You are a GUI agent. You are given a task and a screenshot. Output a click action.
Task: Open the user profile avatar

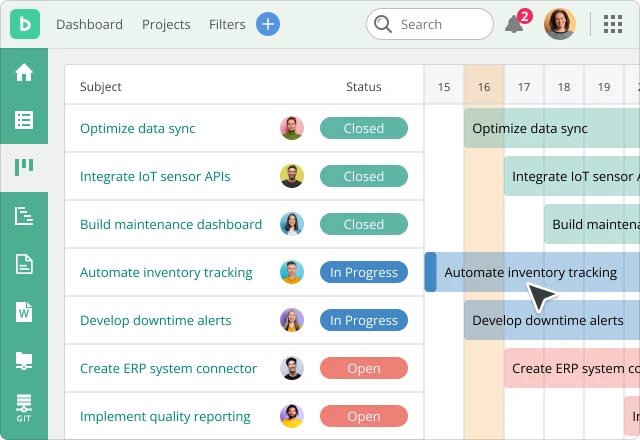(x=560, y=24)
